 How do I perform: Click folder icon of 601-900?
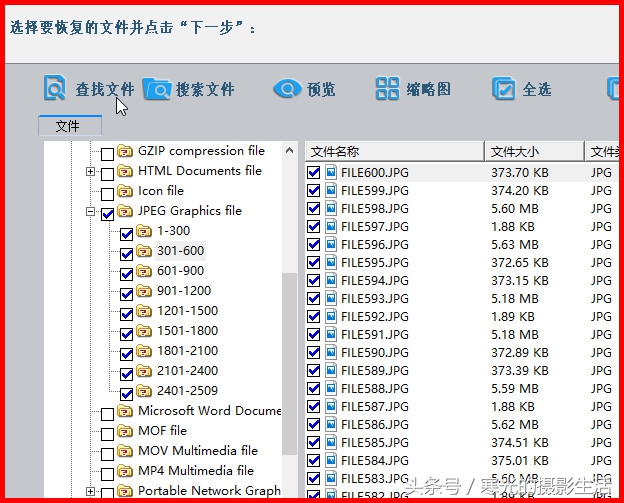point(144,271)
